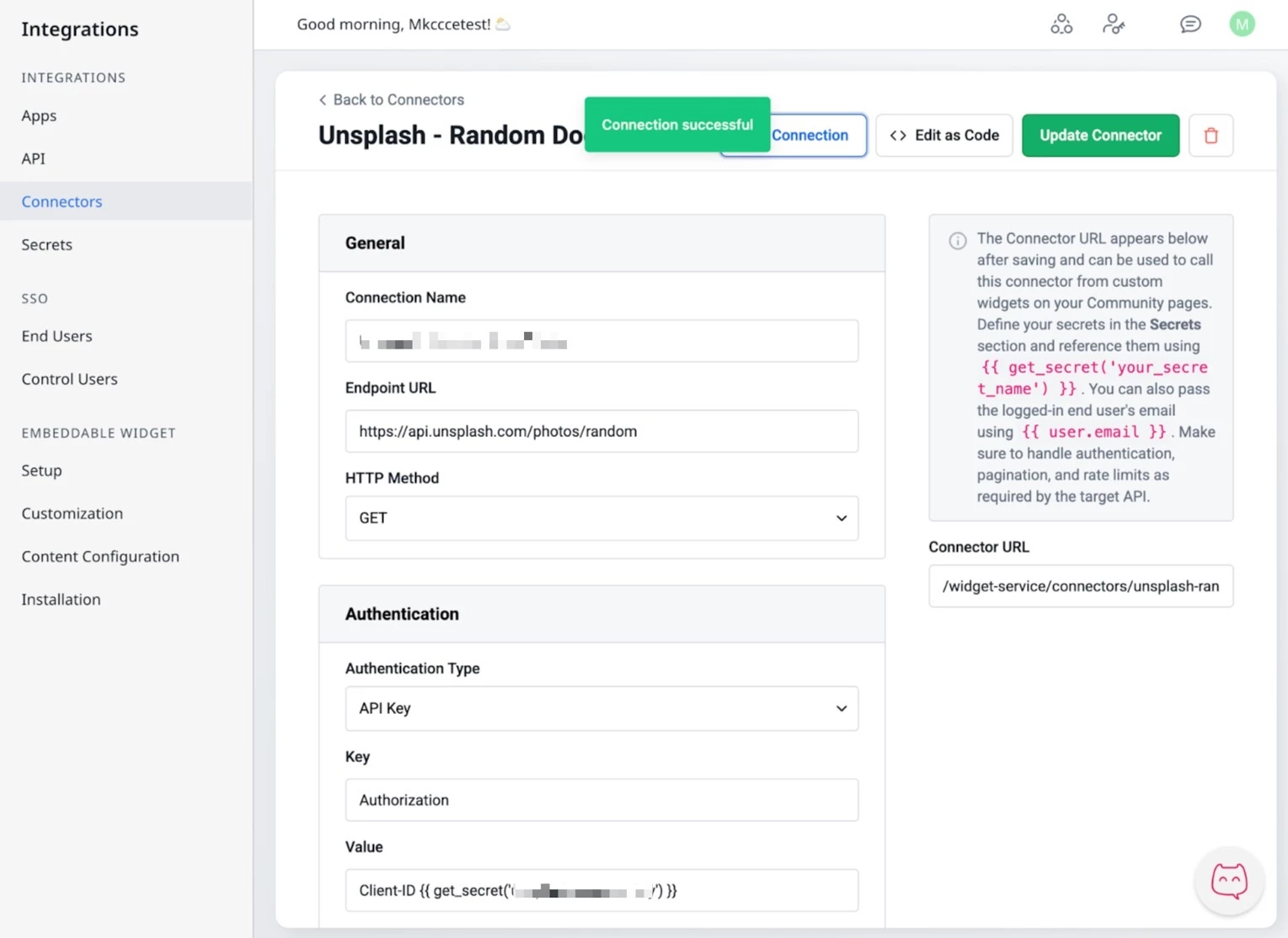Delete the connector using the trash icon
The image size is (1288, 938).
pyautogui.click(x=1211, y=135)
